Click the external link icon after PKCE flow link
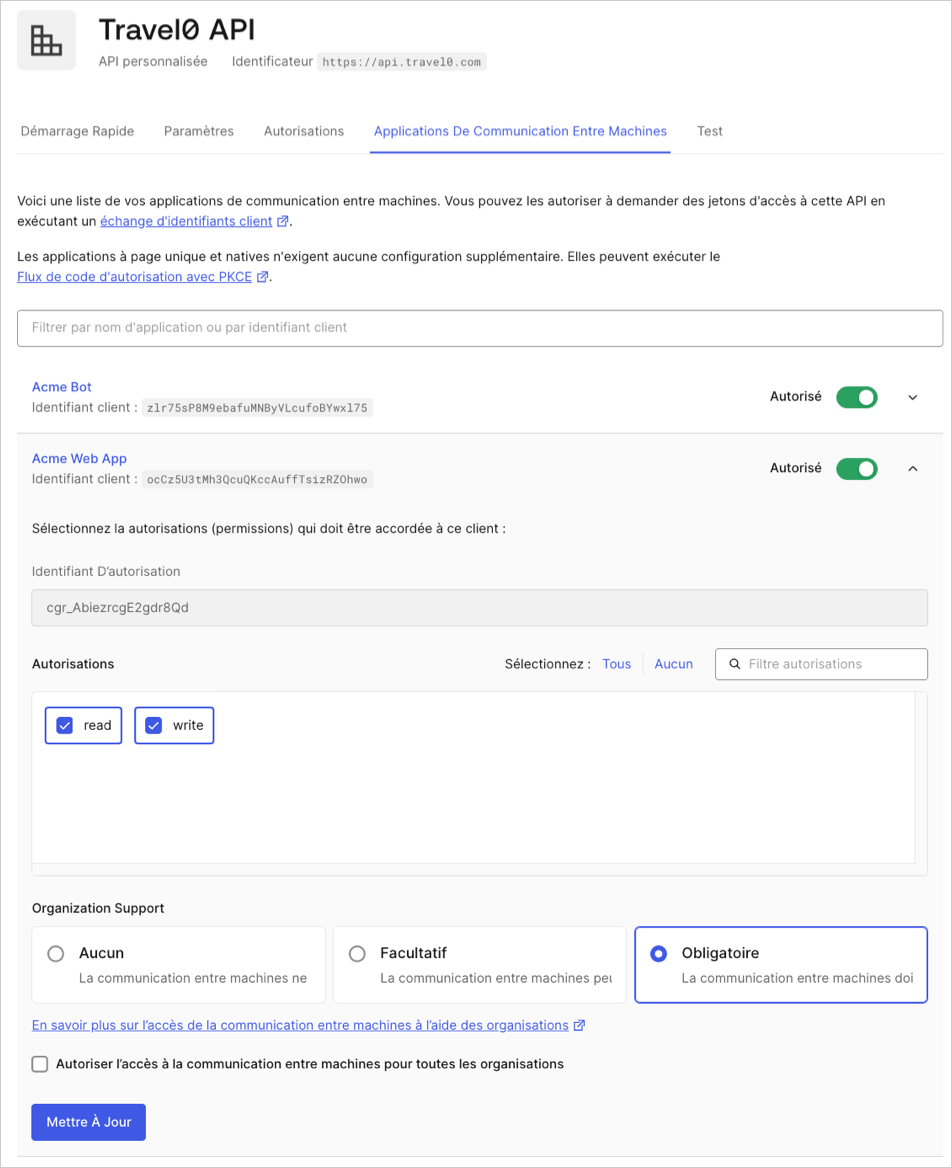This screenshot has width=952, height=1168. pyautogui.click(x=262, y=277)
